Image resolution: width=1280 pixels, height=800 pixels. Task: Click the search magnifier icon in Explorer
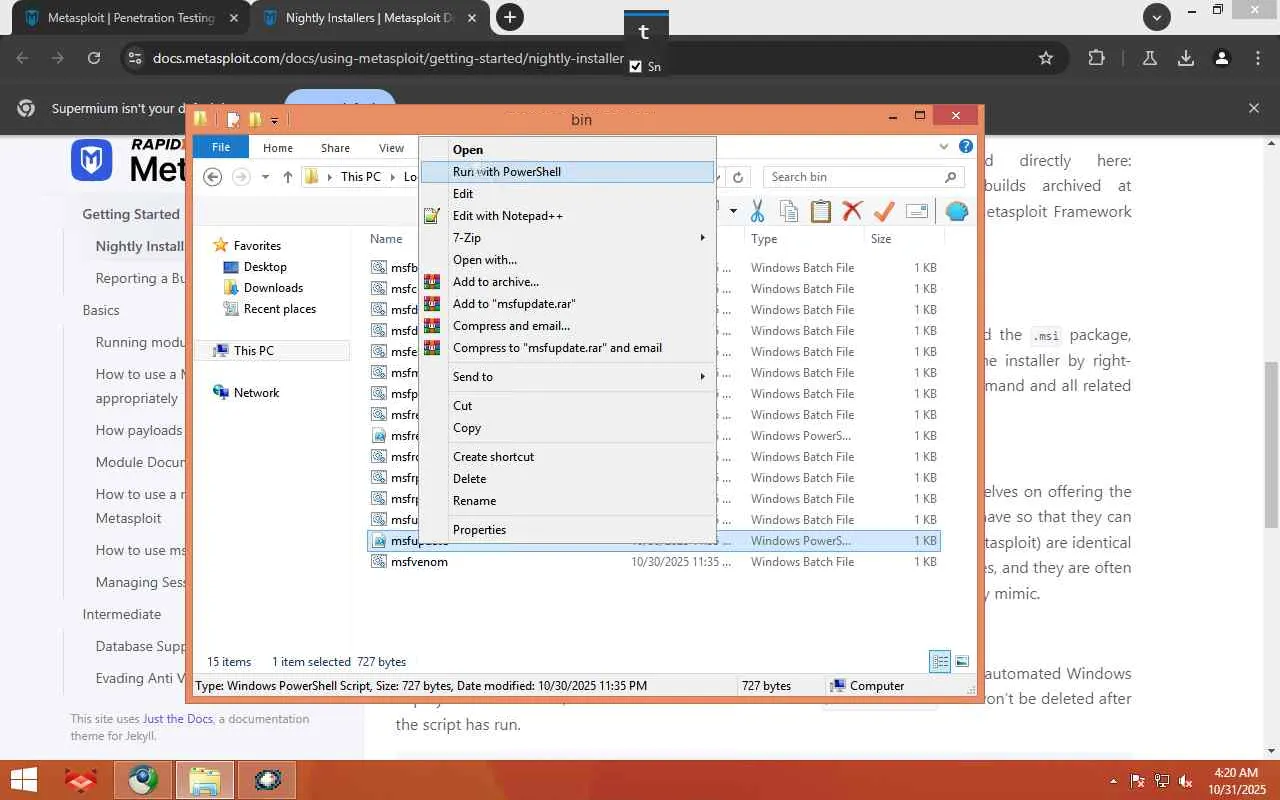tap(950, 177)
